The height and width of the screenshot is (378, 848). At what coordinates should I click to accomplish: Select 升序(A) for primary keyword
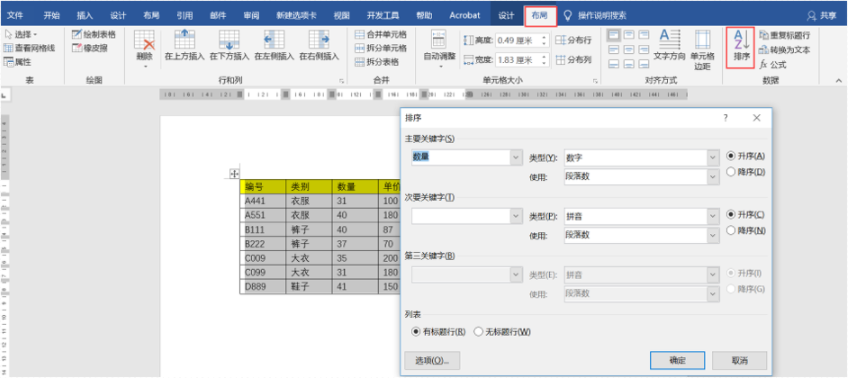(x=746, y=156)
